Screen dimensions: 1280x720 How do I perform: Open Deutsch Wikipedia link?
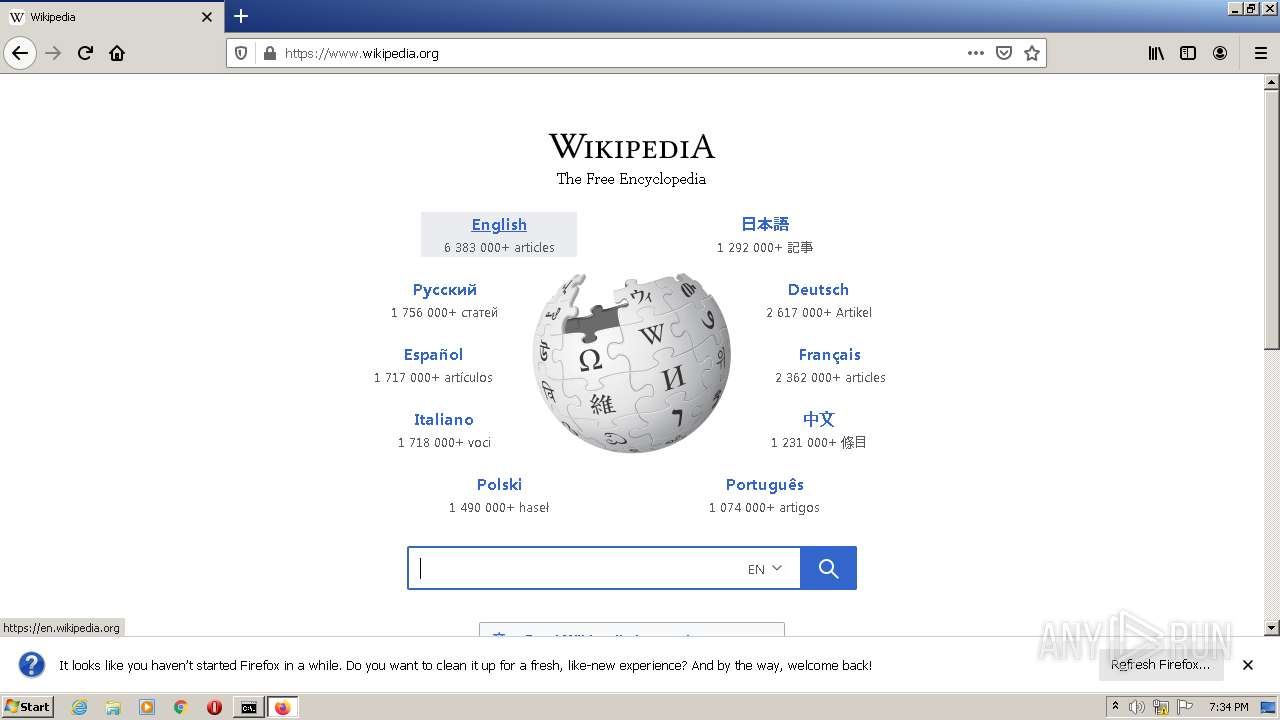[x=818, y=290]
